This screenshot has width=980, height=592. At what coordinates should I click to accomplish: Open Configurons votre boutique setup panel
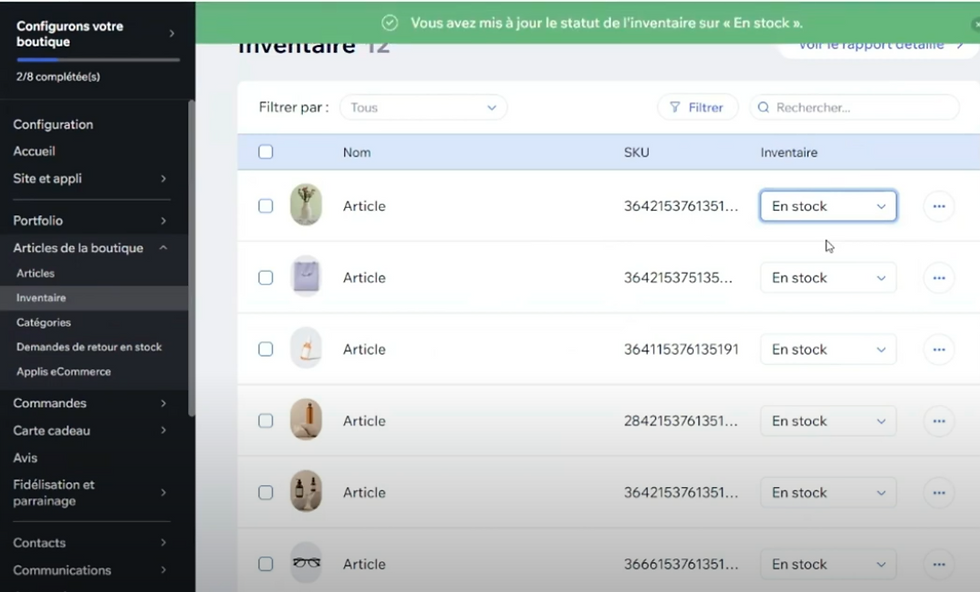click(97, 34)
